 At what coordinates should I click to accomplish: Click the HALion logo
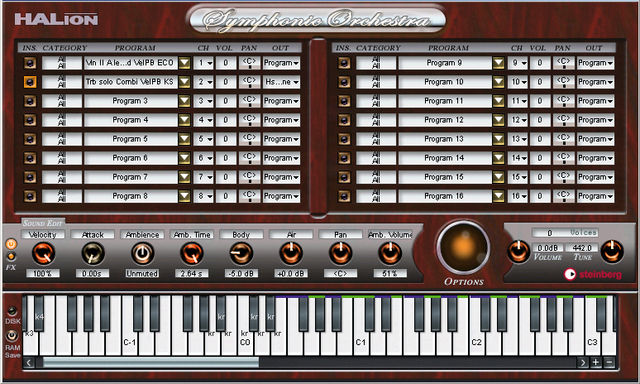(56, 19)
